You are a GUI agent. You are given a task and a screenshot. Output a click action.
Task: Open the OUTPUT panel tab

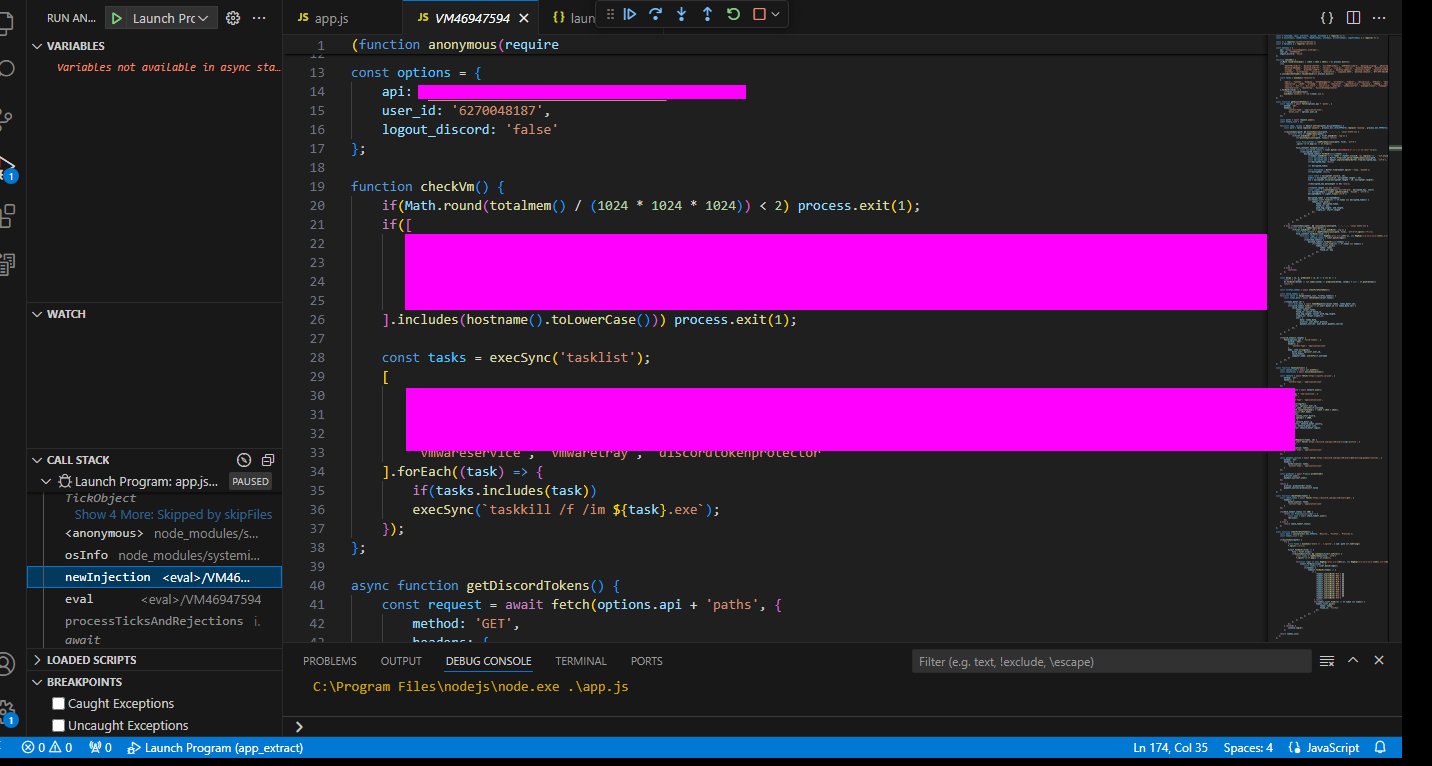(x=401, y=661)
